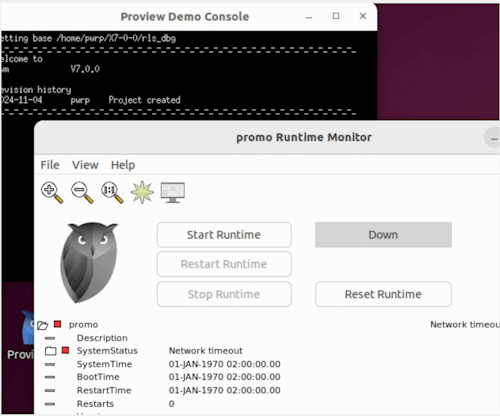This screenshot has height=416, width=500.
Task: Click the Reset Runtime button
Action: [383, 294]
